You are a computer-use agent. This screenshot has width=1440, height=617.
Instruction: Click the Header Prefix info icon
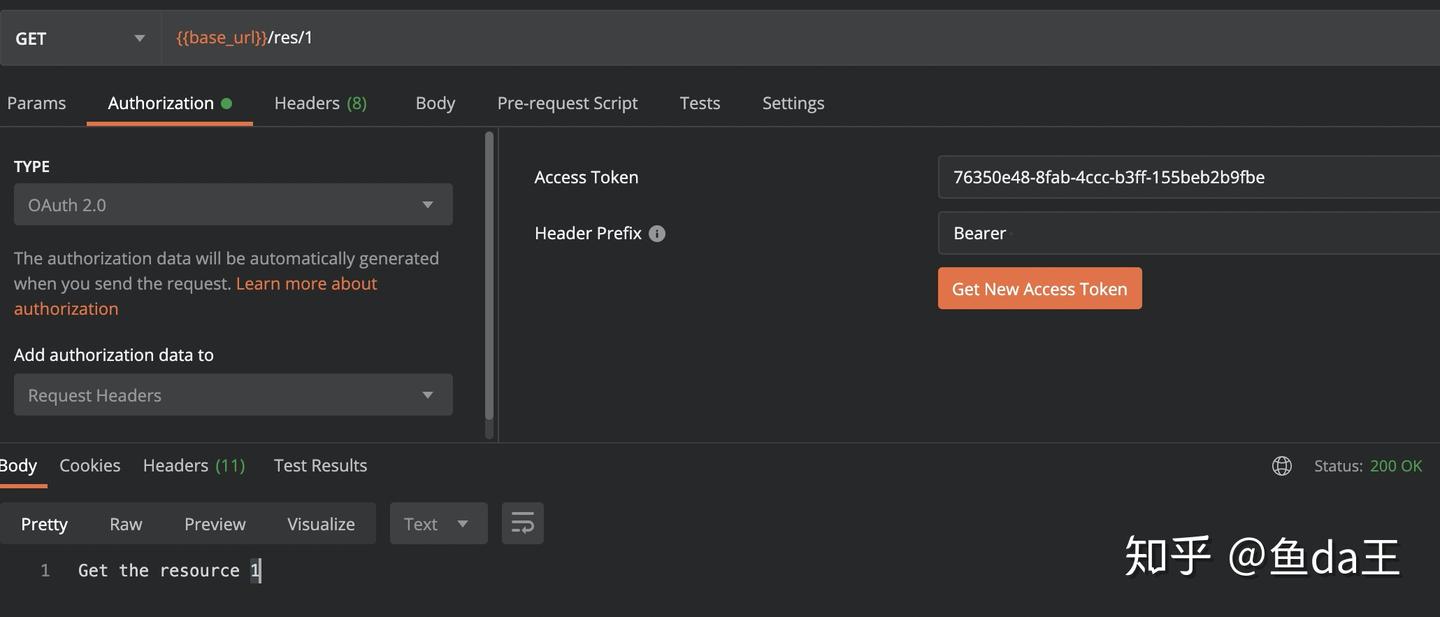(x=657, y=234)
